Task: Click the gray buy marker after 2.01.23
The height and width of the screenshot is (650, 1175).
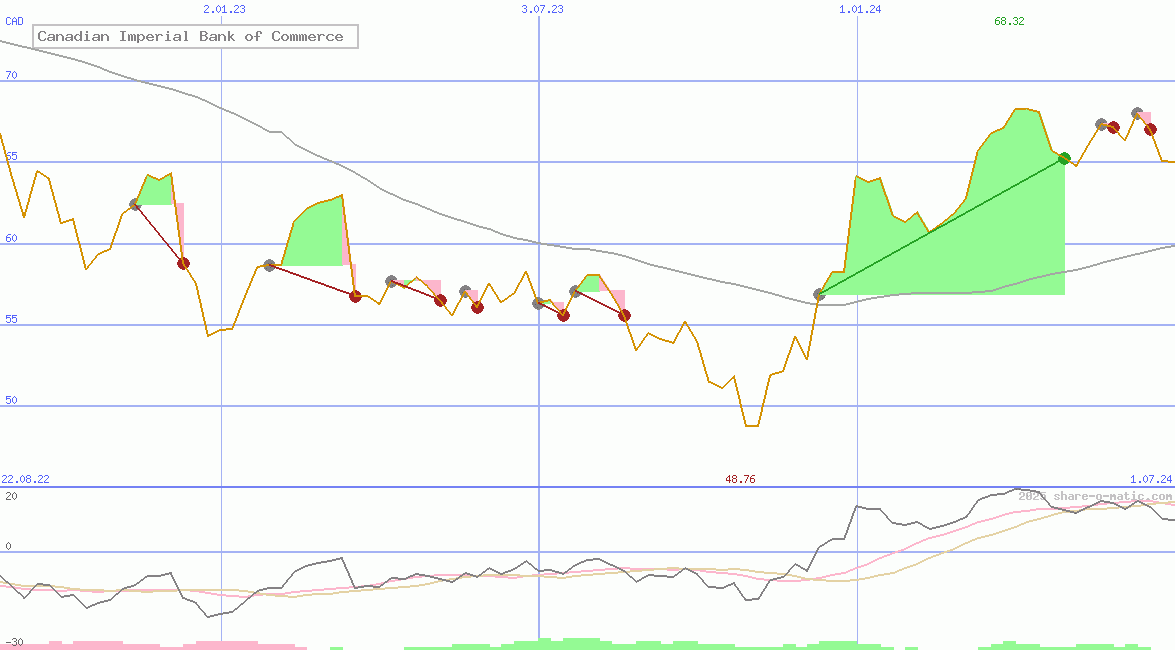Action: coord(270,265)
